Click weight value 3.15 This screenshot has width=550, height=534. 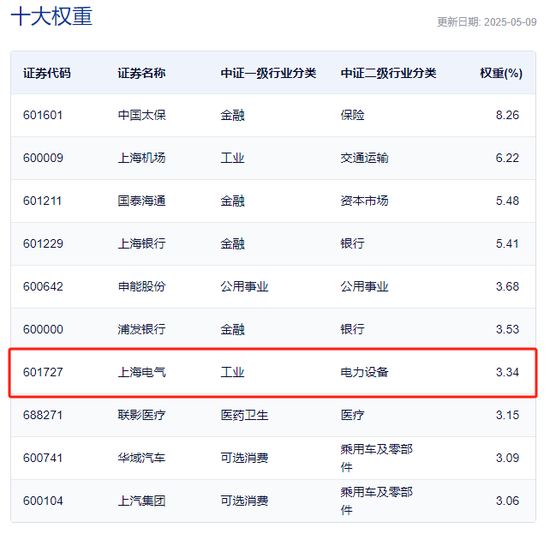tap(507, 415)
